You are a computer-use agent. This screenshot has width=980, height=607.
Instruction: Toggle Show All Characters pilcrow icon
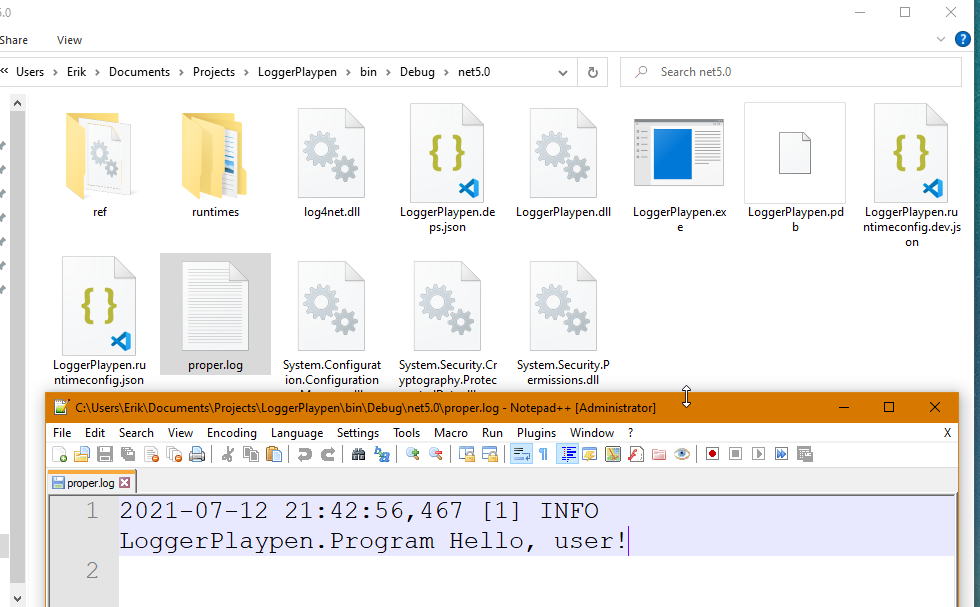point(543,454)
